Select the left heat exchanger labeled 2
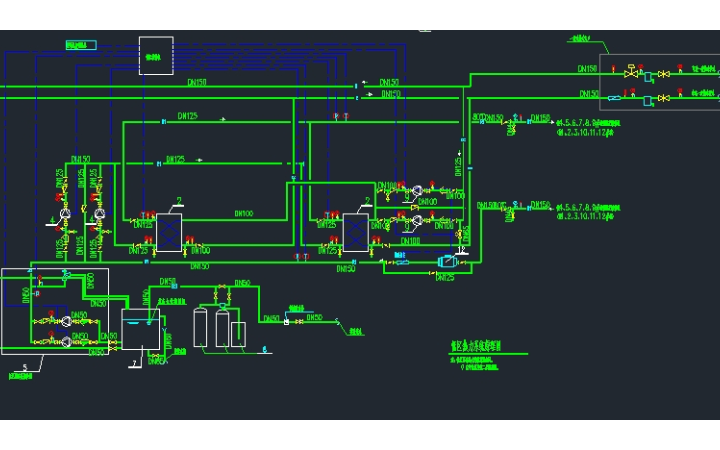This screenshot has width=720, height=450. pyautogui.click(x=169, y=232)
